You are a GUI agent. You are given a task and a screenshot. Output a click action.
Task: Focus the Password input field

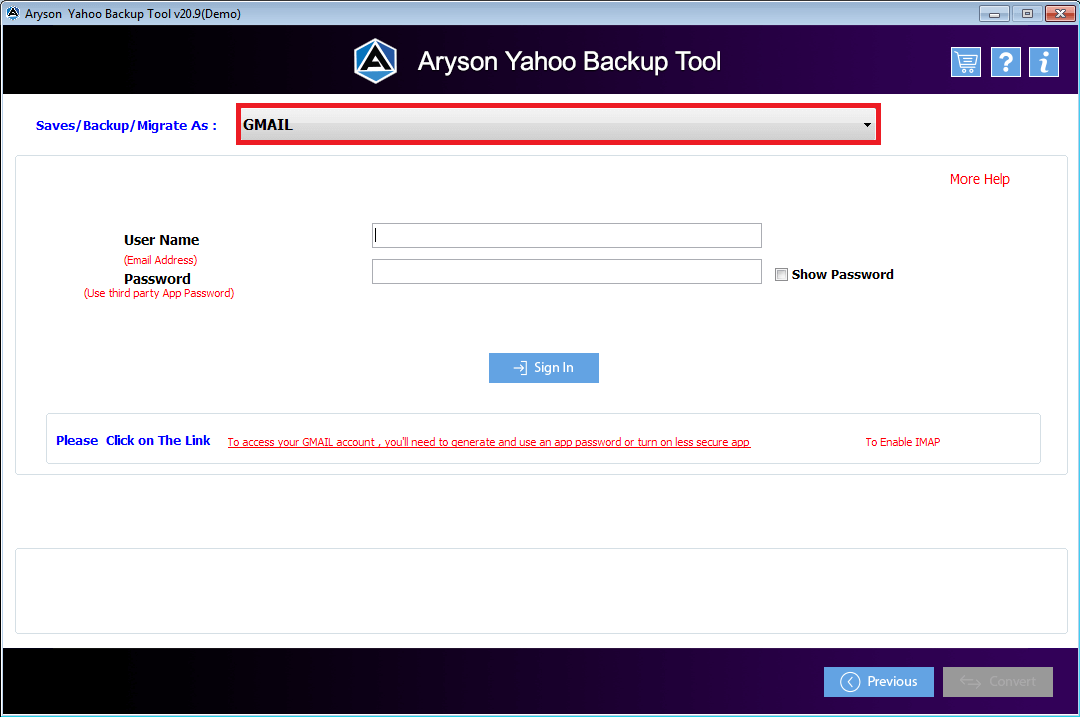(x=567, y=271)
